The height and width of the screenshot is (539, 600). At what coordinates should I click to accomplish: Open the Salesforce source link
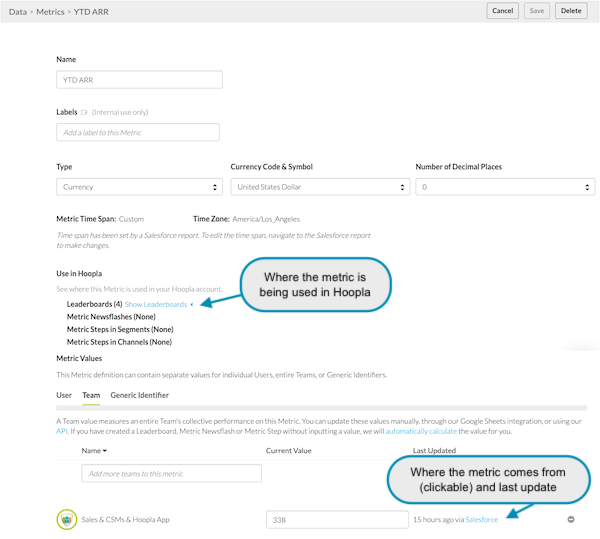click(481, 519)
